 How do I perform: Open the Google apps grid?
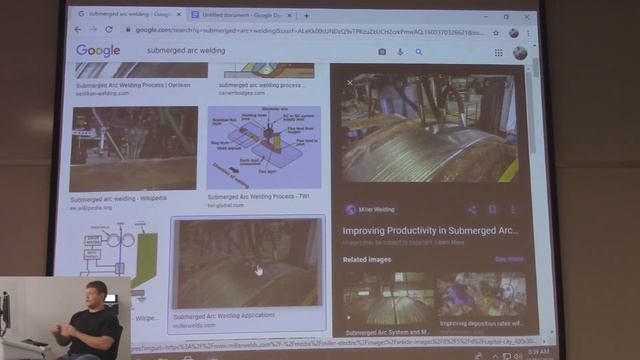tap(498, 53)
